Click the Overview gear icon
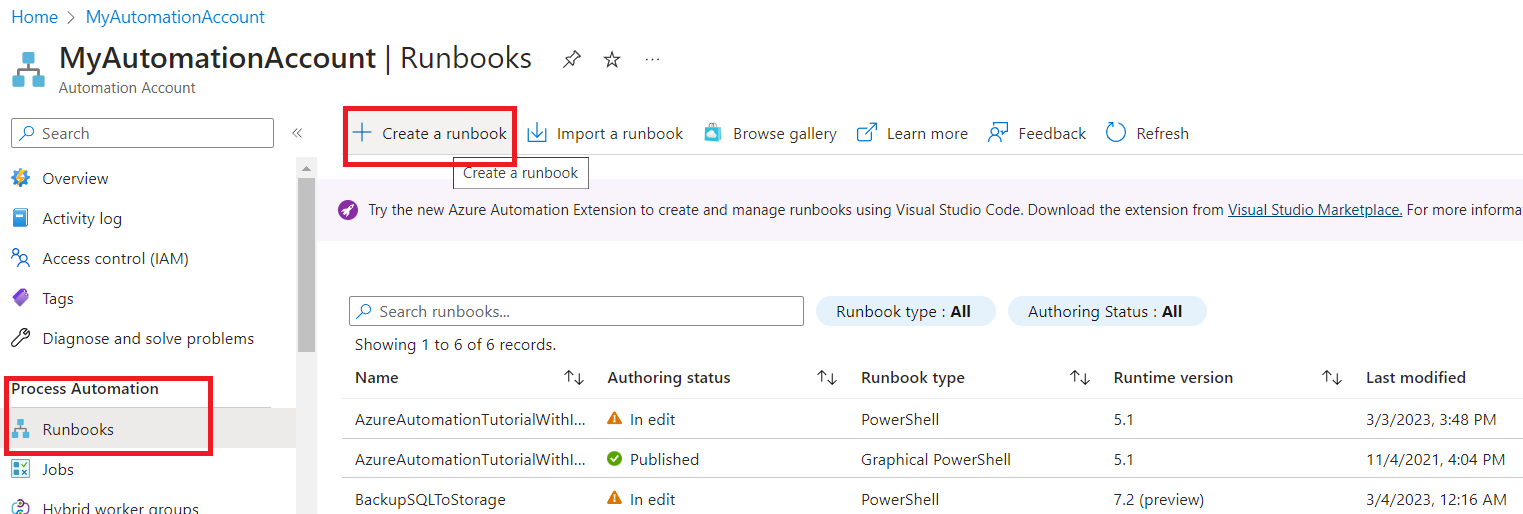Viewport: 1523px width, 514px height. [x=20, y=178]
